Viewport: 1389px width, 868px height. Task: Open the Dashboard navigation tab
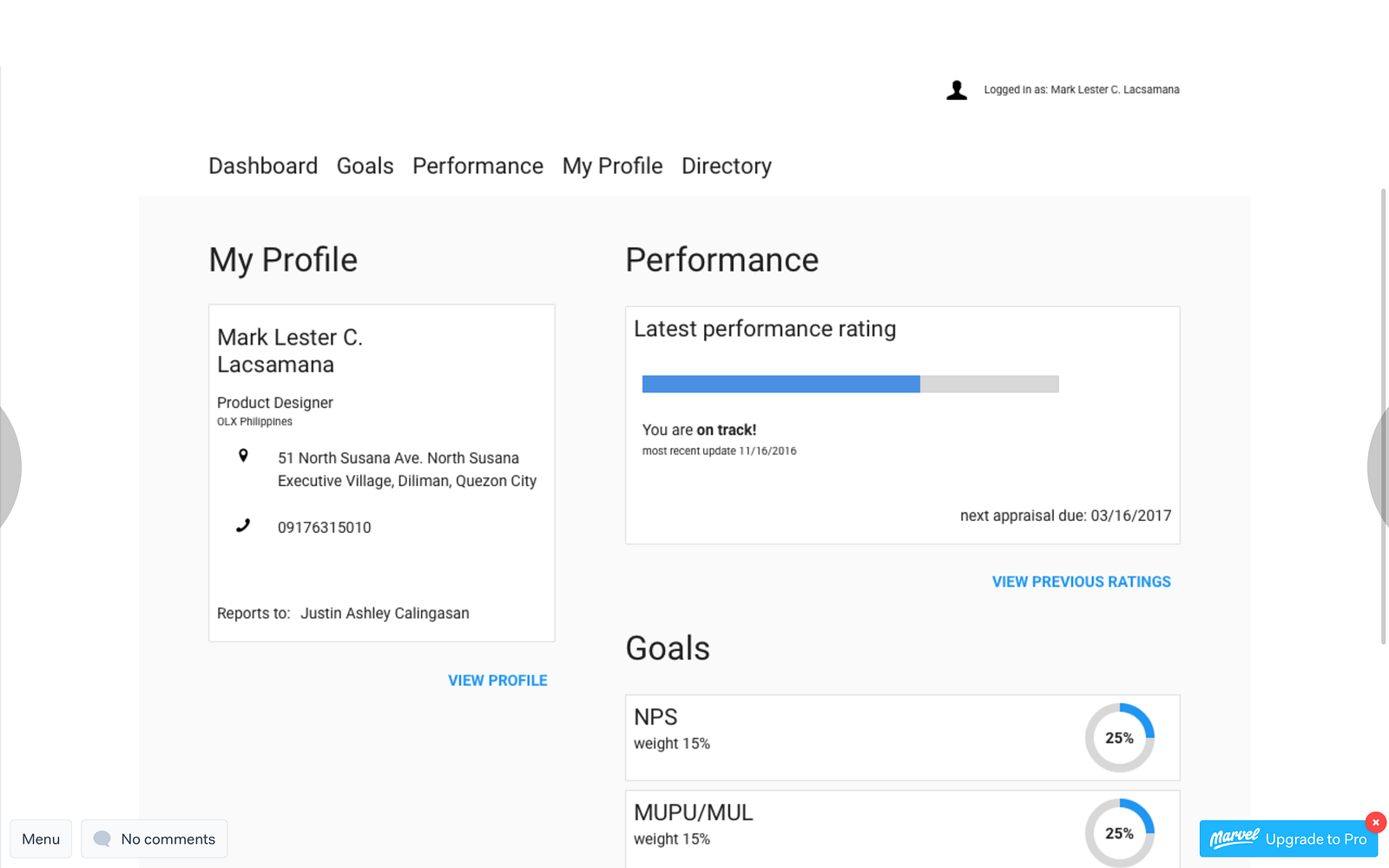click(x=263, y=166)
